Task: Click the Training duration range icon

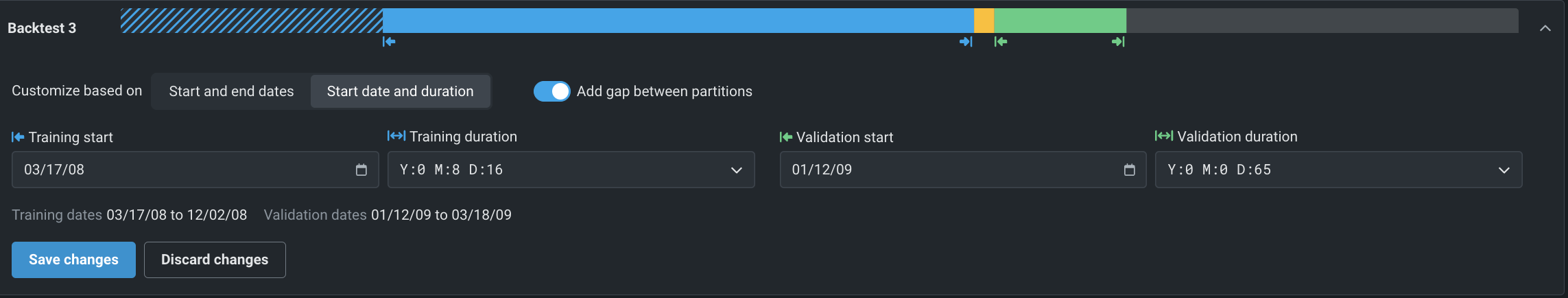Action: (x=396, y=136)
